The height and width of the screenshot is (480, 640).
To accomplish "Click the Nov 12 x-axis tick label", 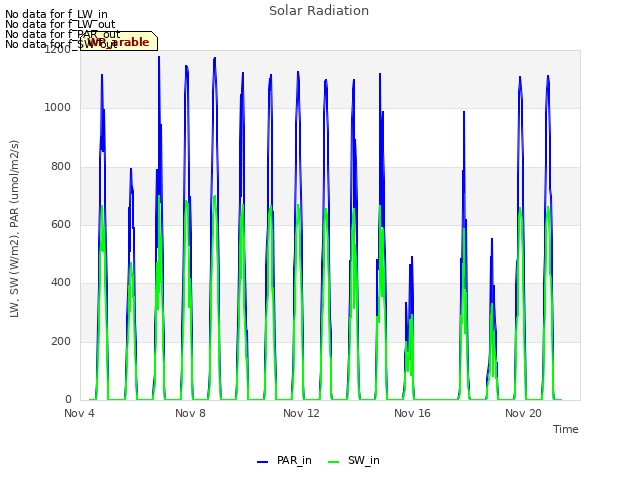I will click(301, 413).
